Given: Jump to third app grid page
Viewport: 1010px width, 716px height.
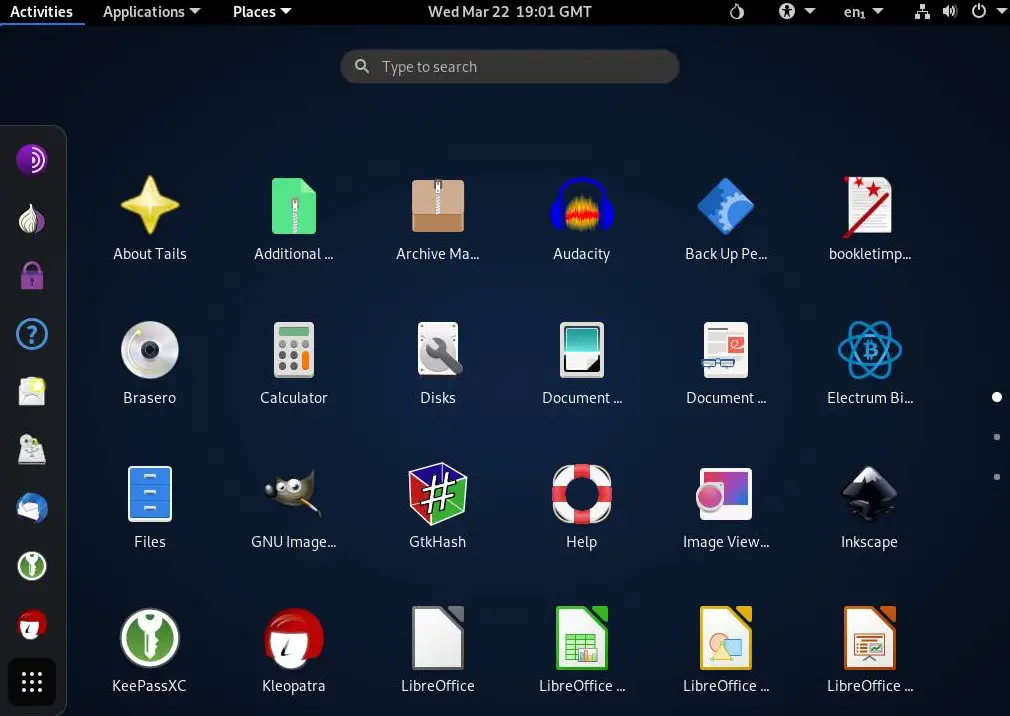Looking at the screenshot, I should [x=997, y=477].
